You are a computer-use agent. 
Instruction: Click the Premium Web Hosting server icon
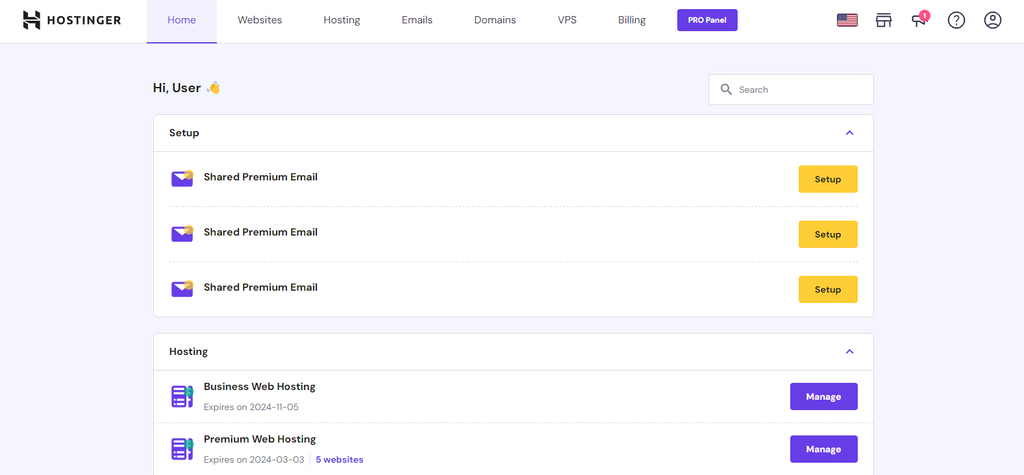181,449
